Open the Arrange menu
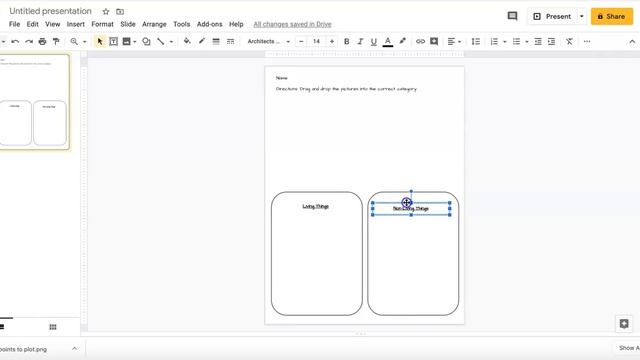The width and height of the screenshot is (640, 360). coord(154,24)
